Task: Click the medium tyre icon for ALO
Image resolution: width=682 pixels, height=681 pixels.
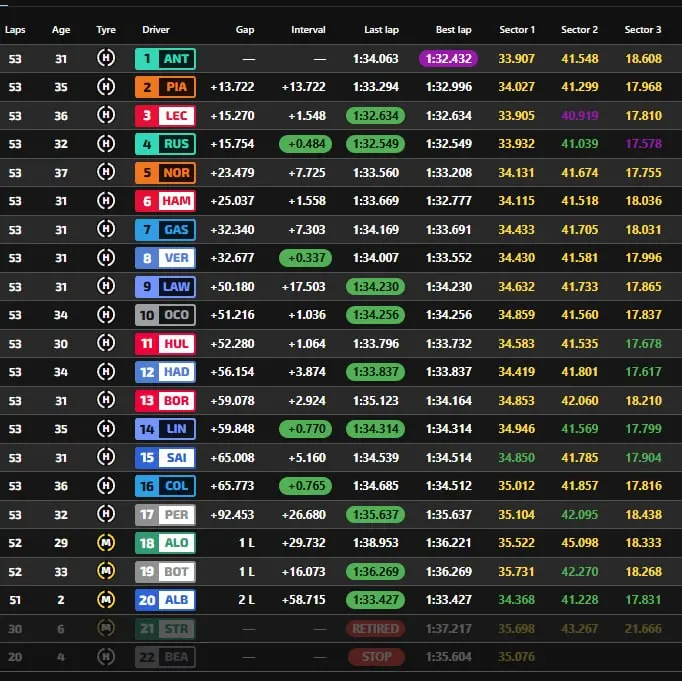Action: coord(105,543)
